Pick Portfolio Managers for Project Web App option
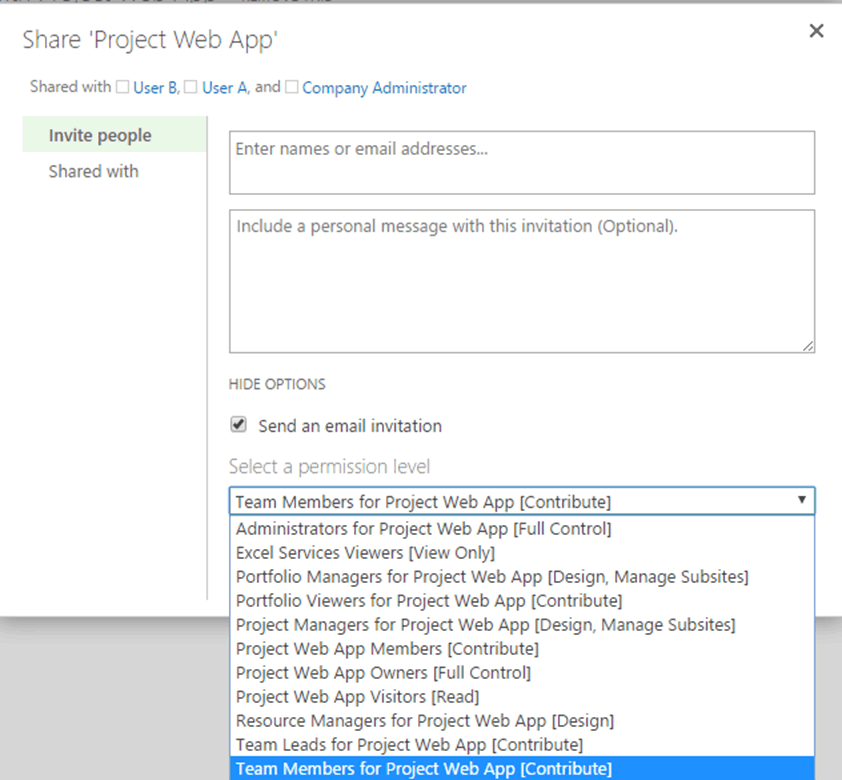Viewport: 842px width, 780px height. [x=522, y=577]
